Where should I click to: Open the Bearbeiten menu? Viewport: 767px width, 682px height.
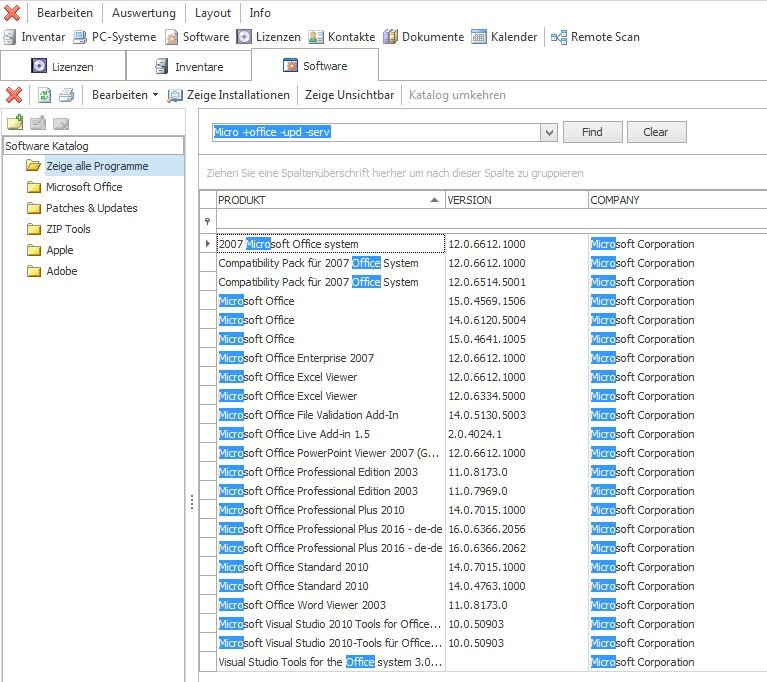65,13
